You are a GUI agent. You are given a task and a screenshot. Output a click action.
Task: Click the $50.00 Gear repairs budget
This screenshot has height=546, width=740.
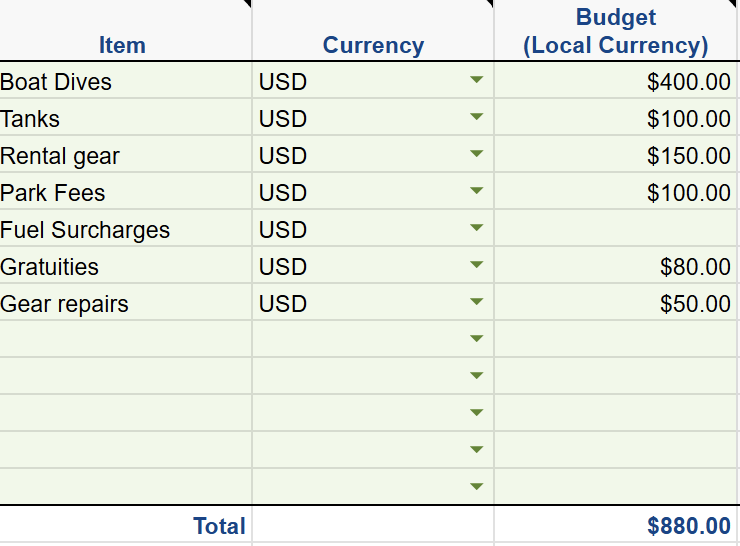click(x=615, y=303)
